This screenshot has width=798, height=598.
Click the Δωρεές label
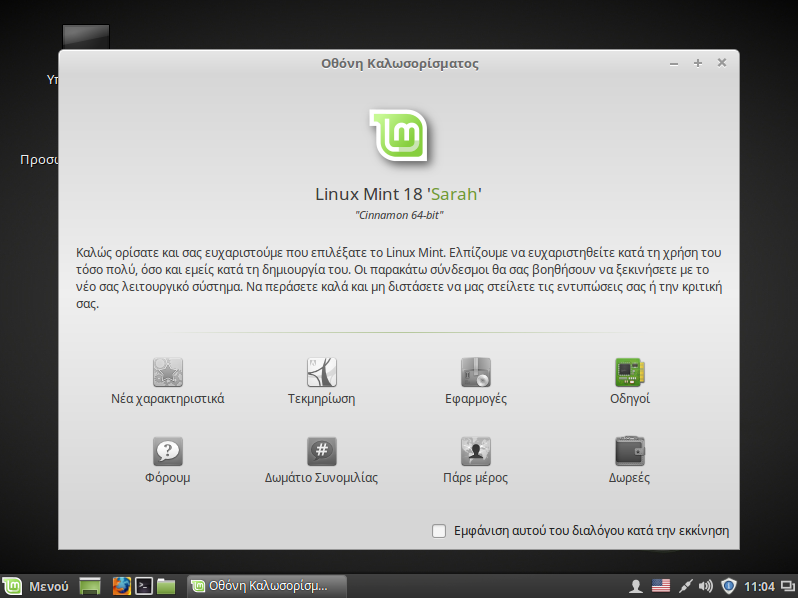(630, 477)
